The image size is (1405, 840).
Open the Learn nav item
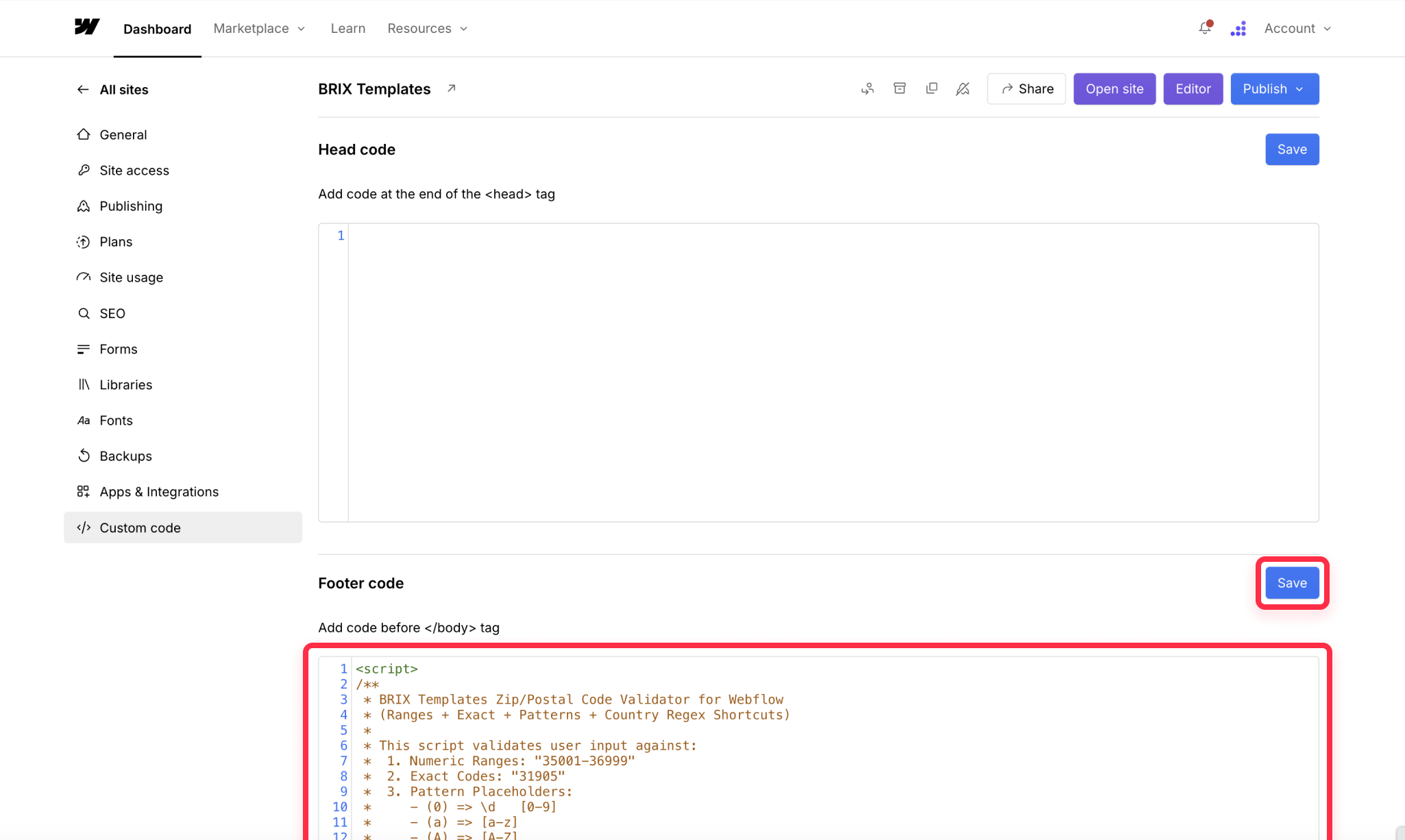(x=348, y=28)
